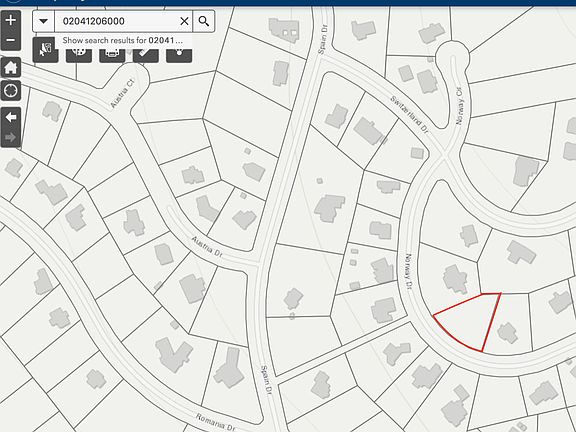The height and width of the screenshot is (432, 576).
Task: Click the 'Romania Dr' street label
Action: click(215, 422)
